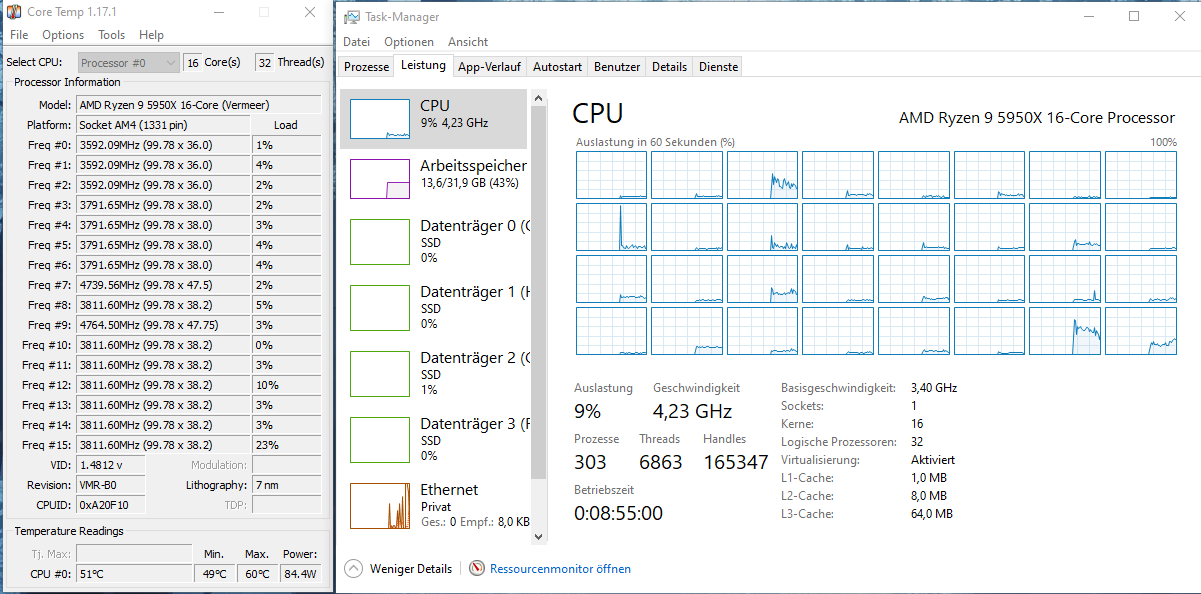The width and height of the screenshot is (1201, 594).
Task: Click the Freq #15 load value 23%
Action: pyautogui.click(x=286, y=445)
